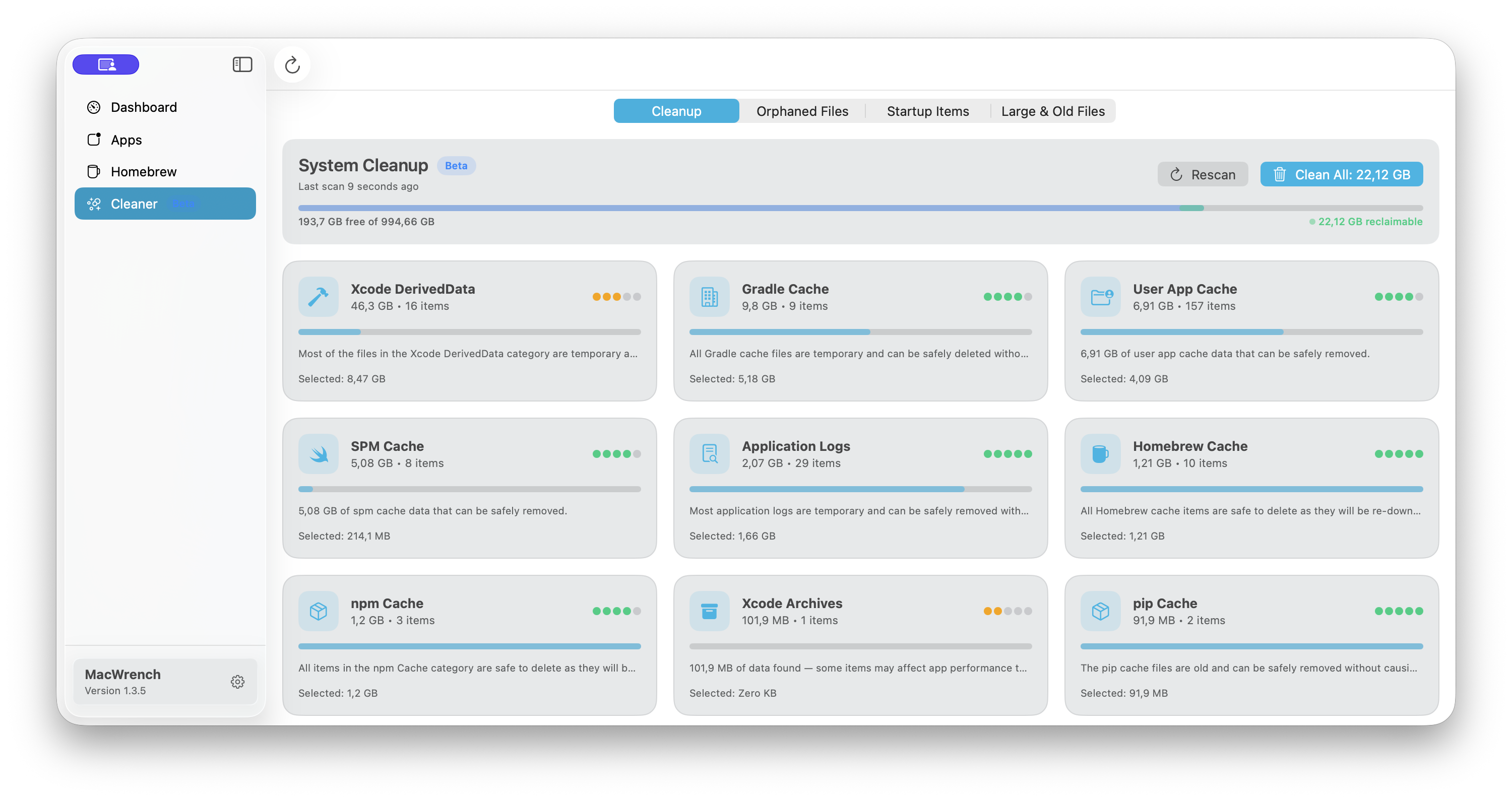Click the SPM Cache swift bird icon
The height and width of the screenshot is (800, 1512).
(x=318, y=454)
